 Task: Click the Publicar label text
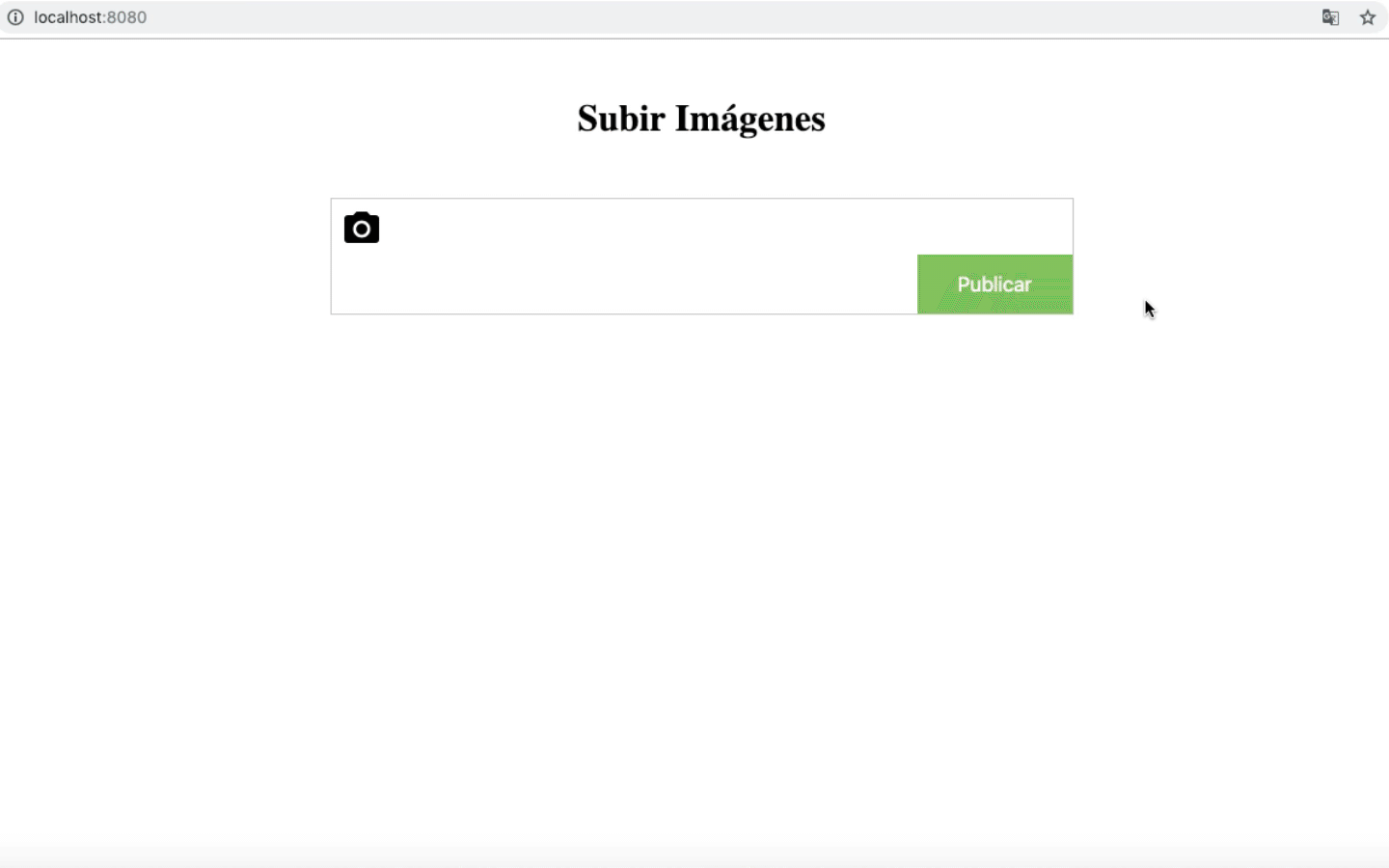point(994,285)
